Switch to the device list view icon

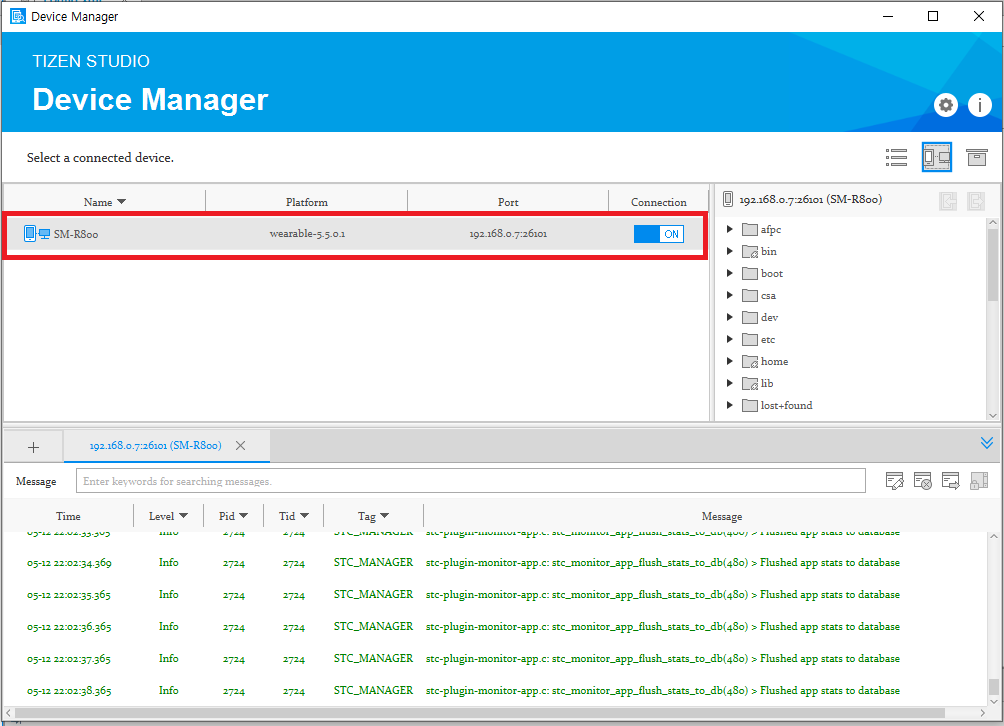(896, 157)
